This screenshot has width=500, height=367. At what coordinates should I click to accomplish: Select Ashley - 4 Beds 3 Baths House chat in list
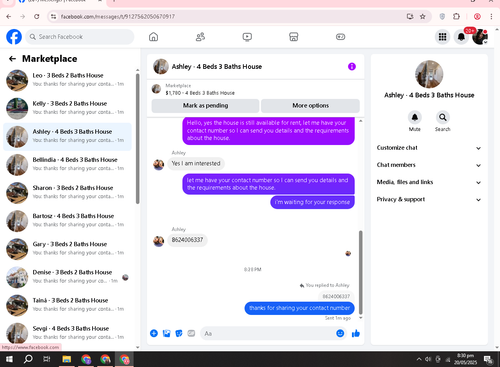[67, 137]
